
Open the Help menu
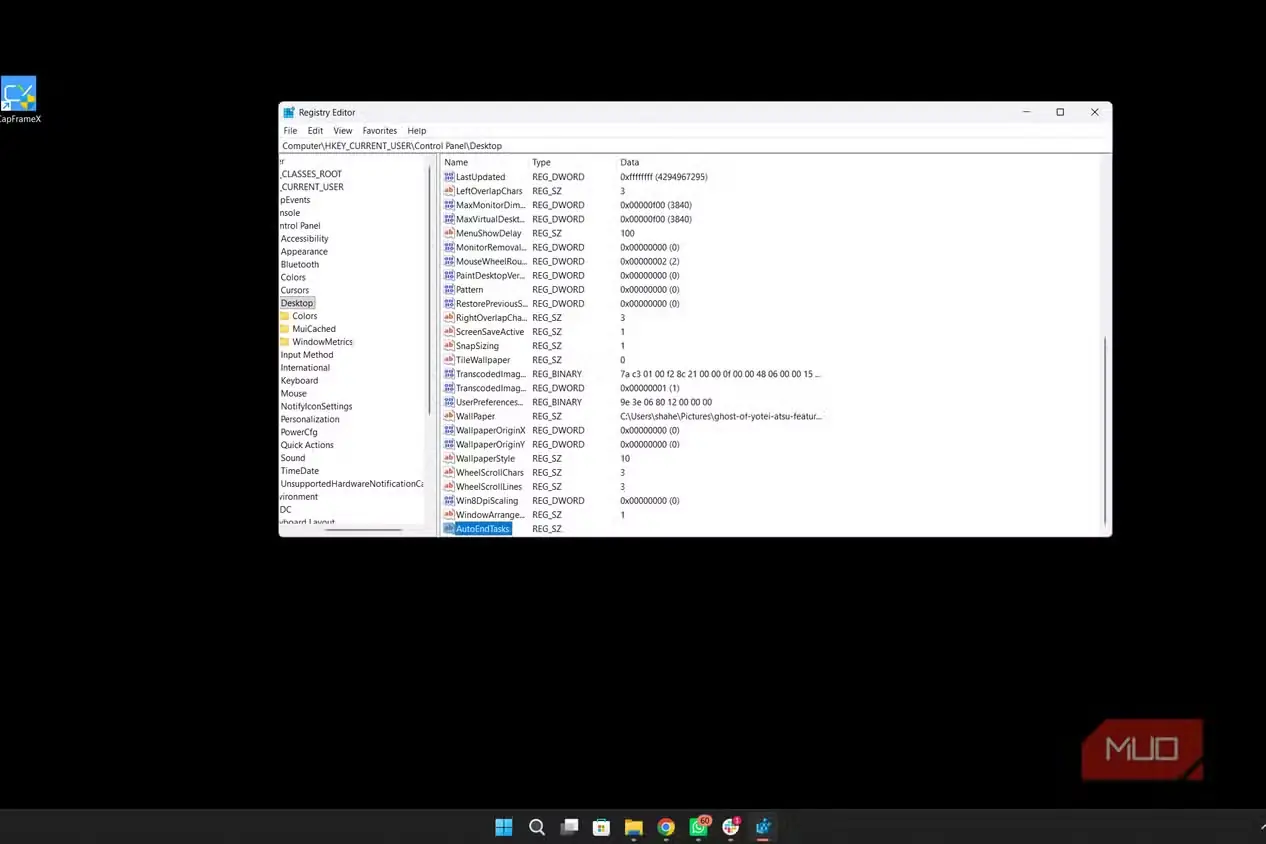[x=416, y=131]
